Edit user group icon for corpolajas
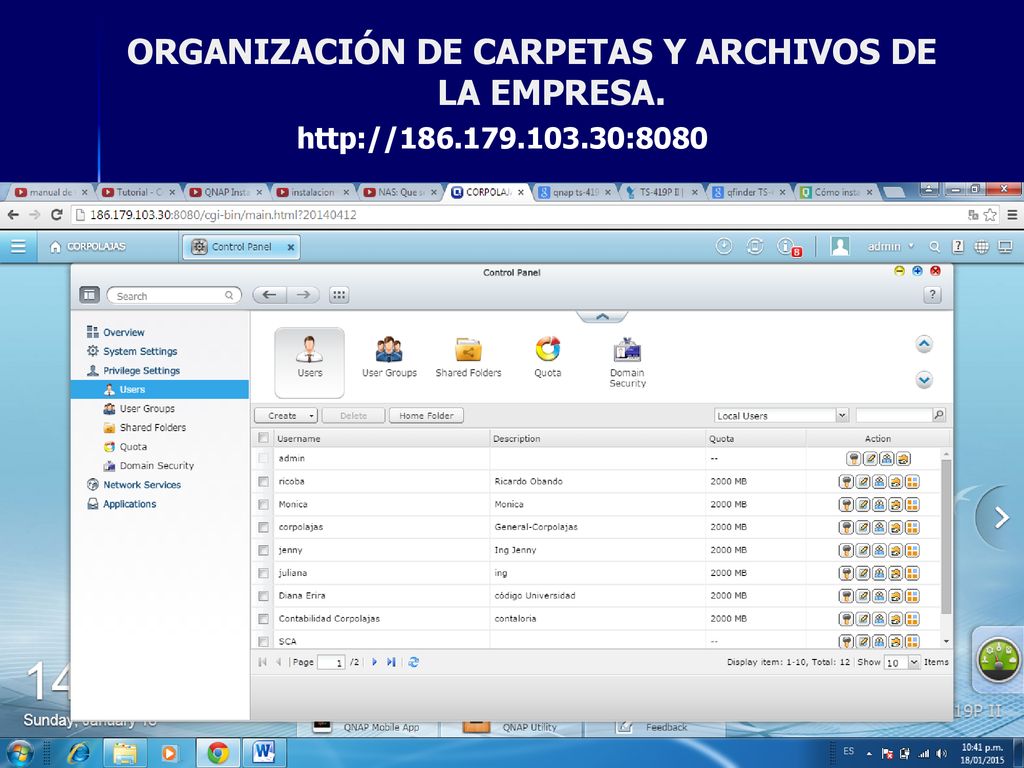This screenshot has width=1024, height=768. (x=879, y=528)
